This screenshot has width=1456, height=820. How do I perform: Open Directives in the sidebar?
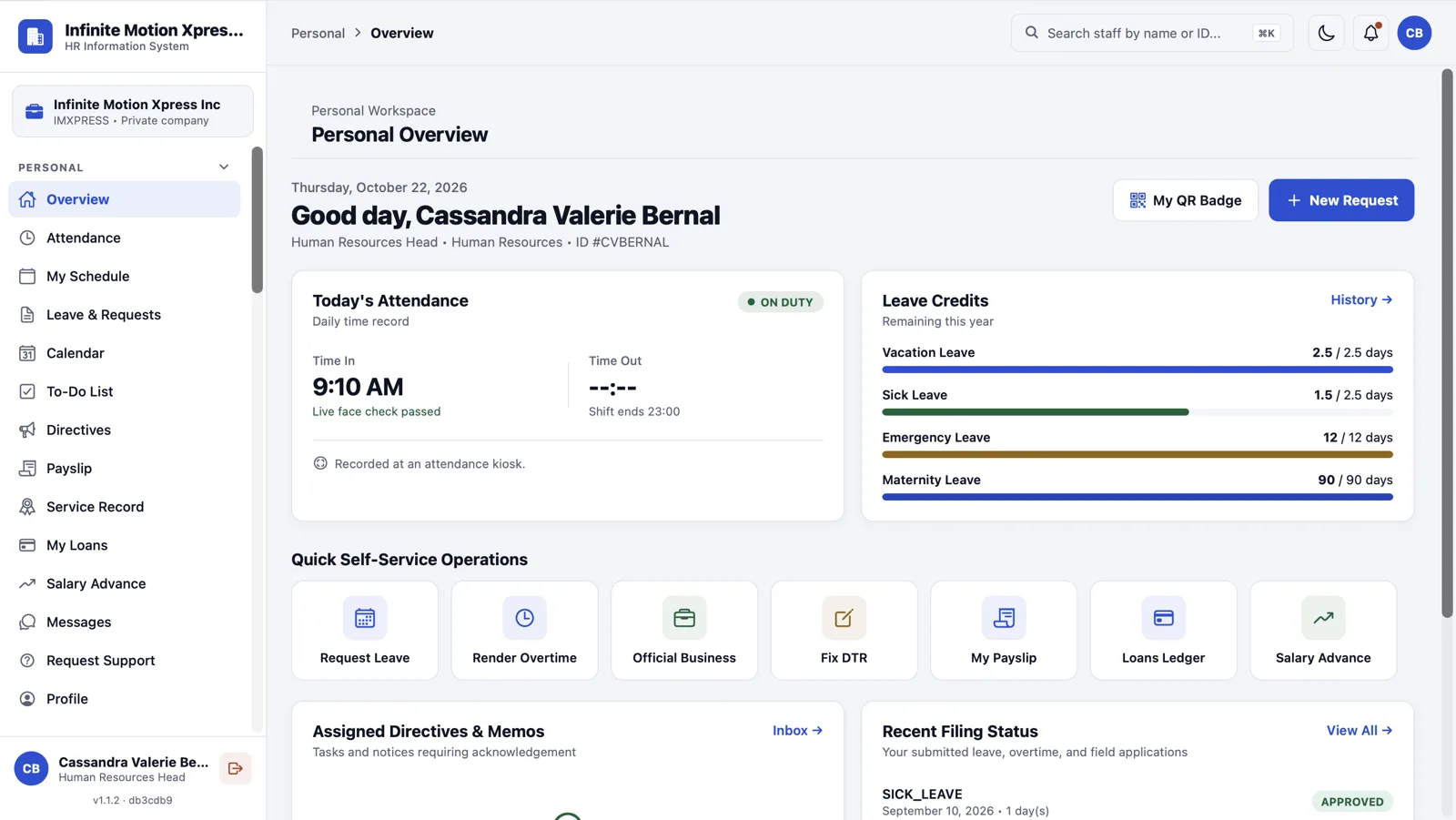(125, 430)
